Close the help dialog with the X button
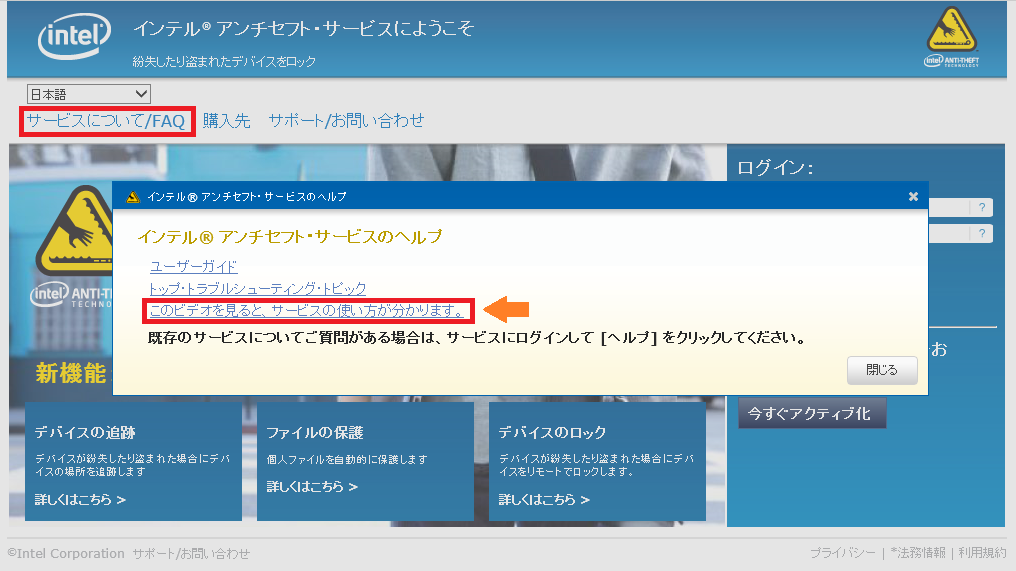 point(913,196)
